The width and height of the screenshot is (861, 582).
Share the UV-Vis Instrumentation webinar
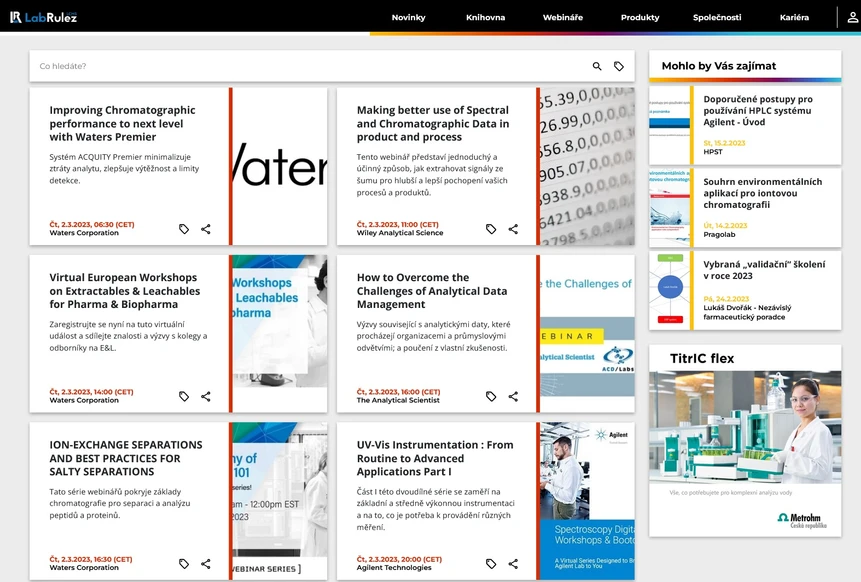(x=513, y=563)
